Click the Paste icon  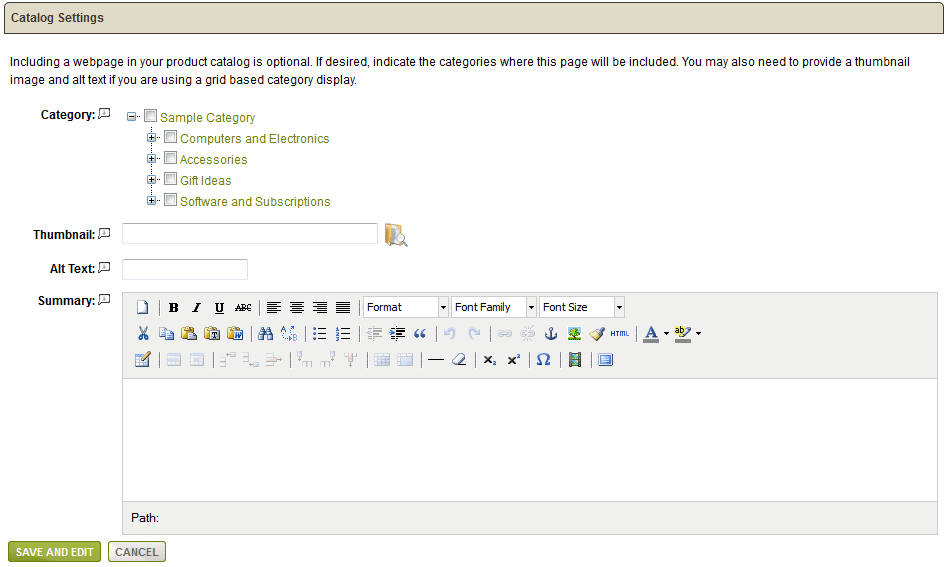click(x=189, y=333)
